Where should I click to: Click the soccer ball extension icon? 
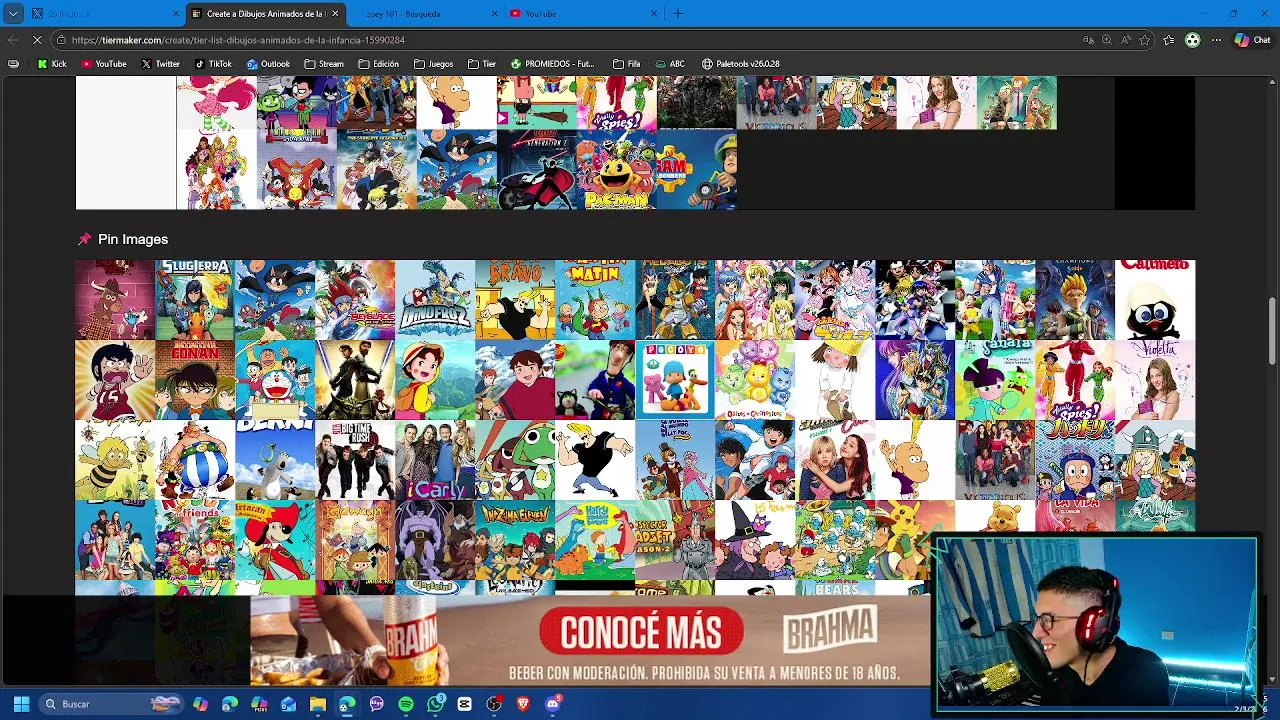pos(1192,40)
